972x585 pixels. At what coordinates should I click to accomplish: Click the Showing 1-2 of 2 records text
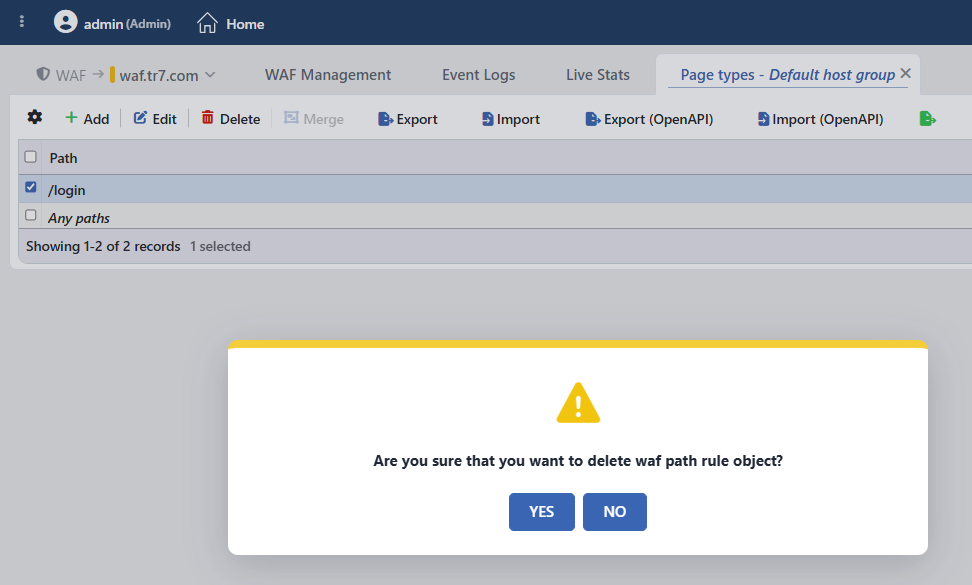click(x=103, y=246)
